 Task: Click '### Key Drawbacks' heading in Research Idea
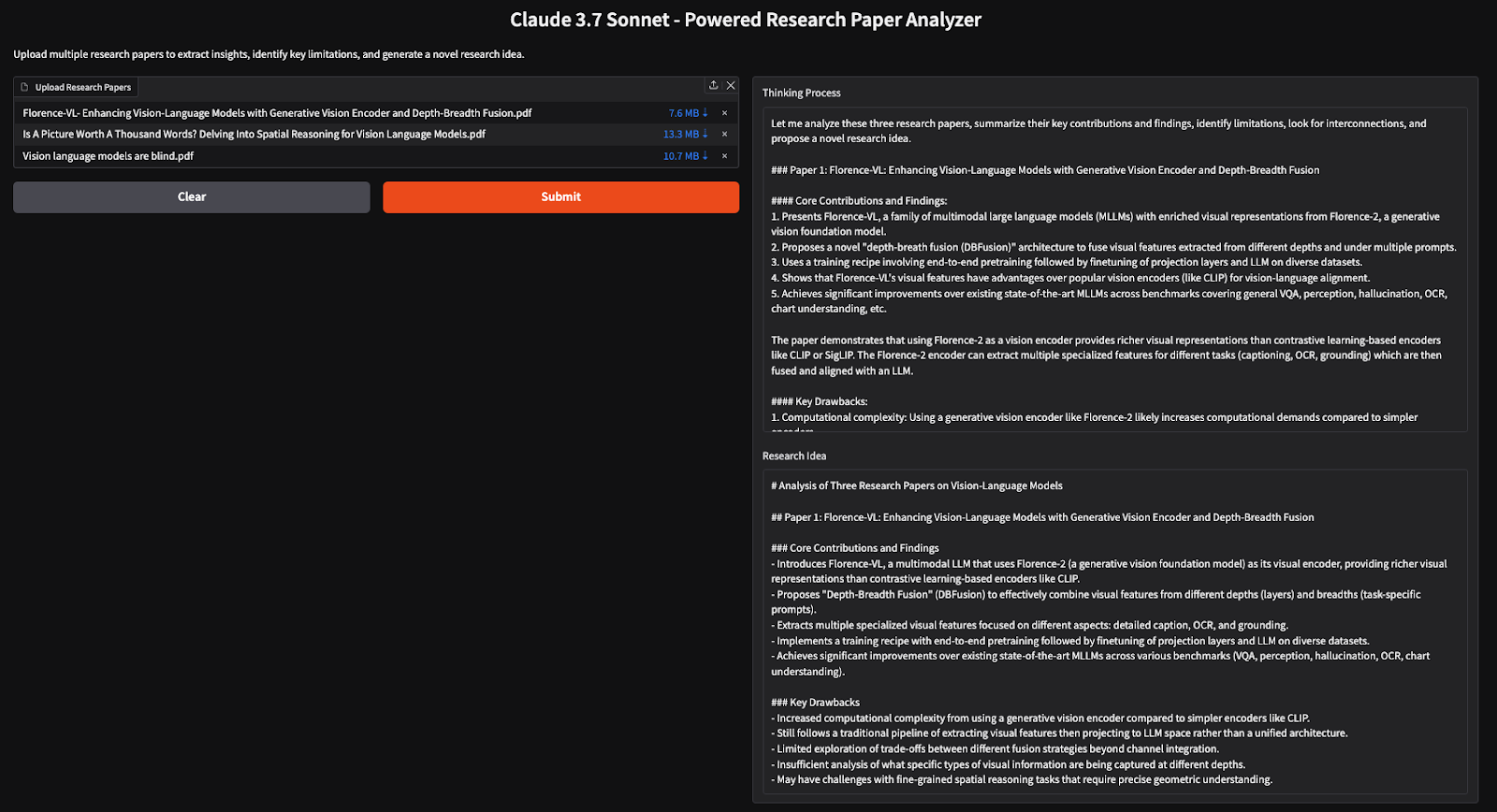click(x=815, y=703)
